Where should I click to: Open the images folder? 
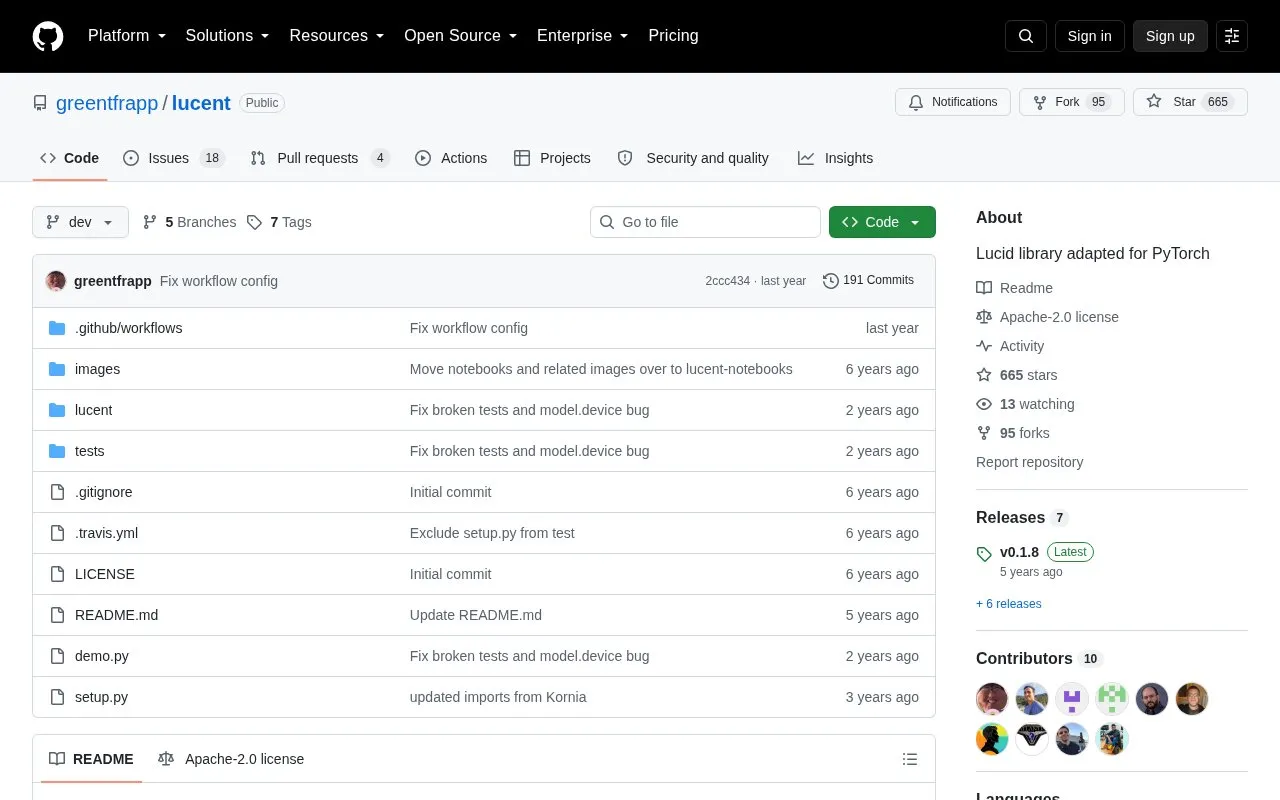97,369
